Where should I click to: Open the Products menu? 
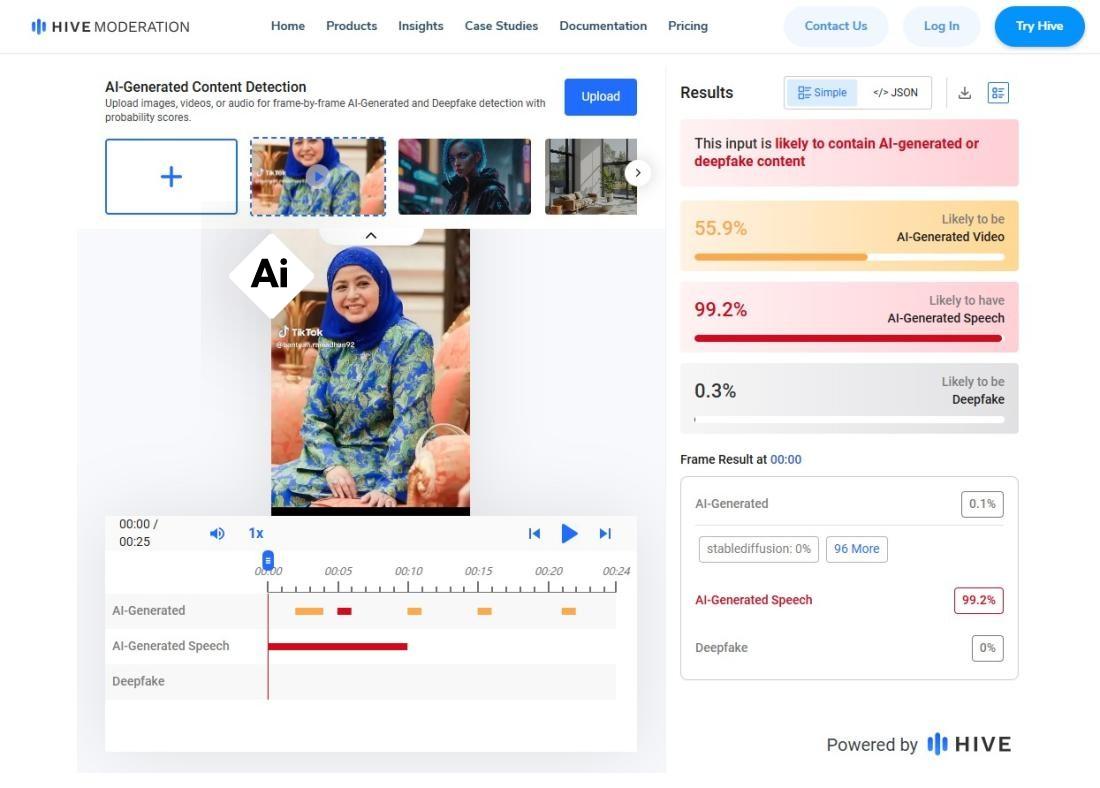tap(351, 26)
